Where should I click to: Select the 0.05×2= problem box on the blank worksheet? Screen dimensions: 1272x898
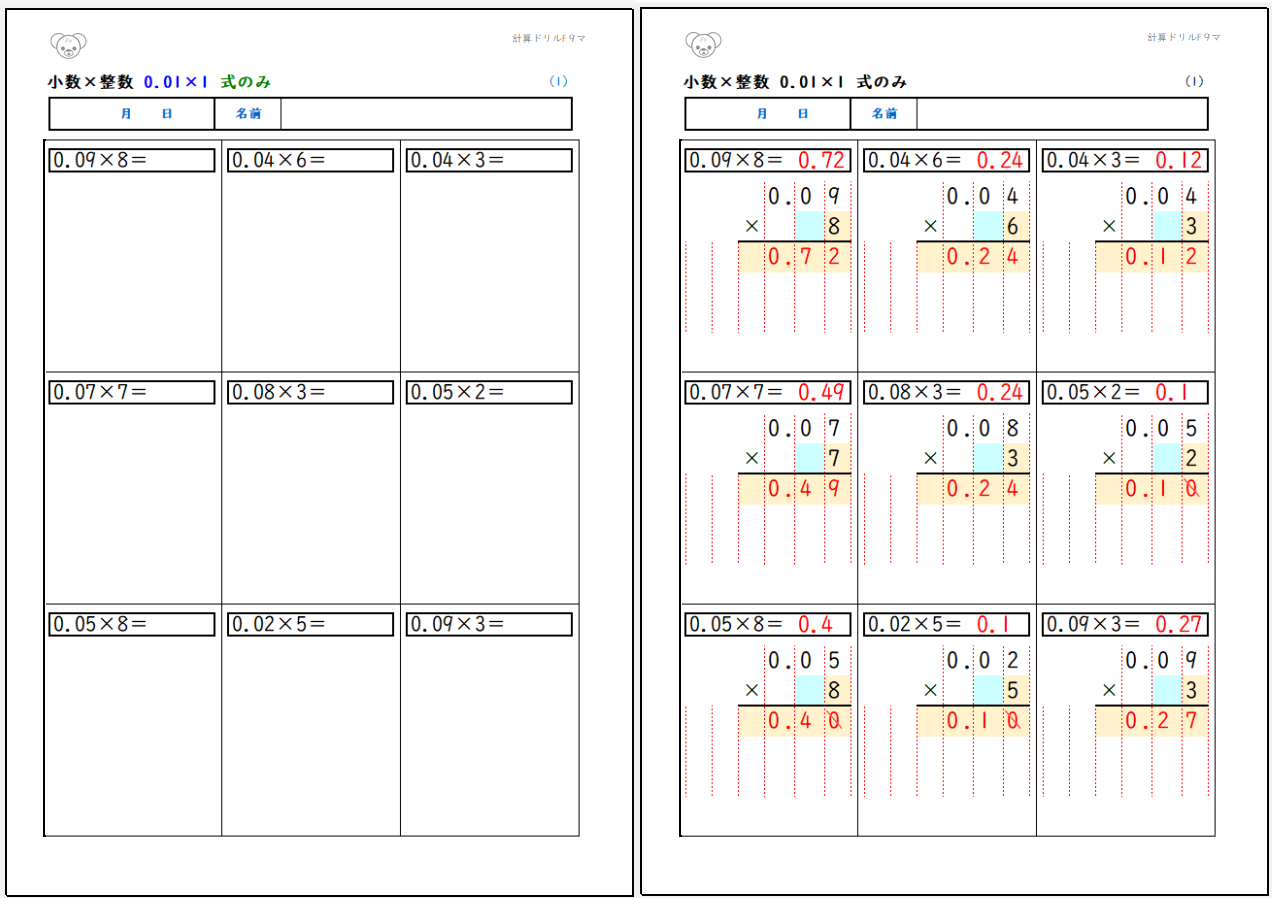(x=489, y=392)
